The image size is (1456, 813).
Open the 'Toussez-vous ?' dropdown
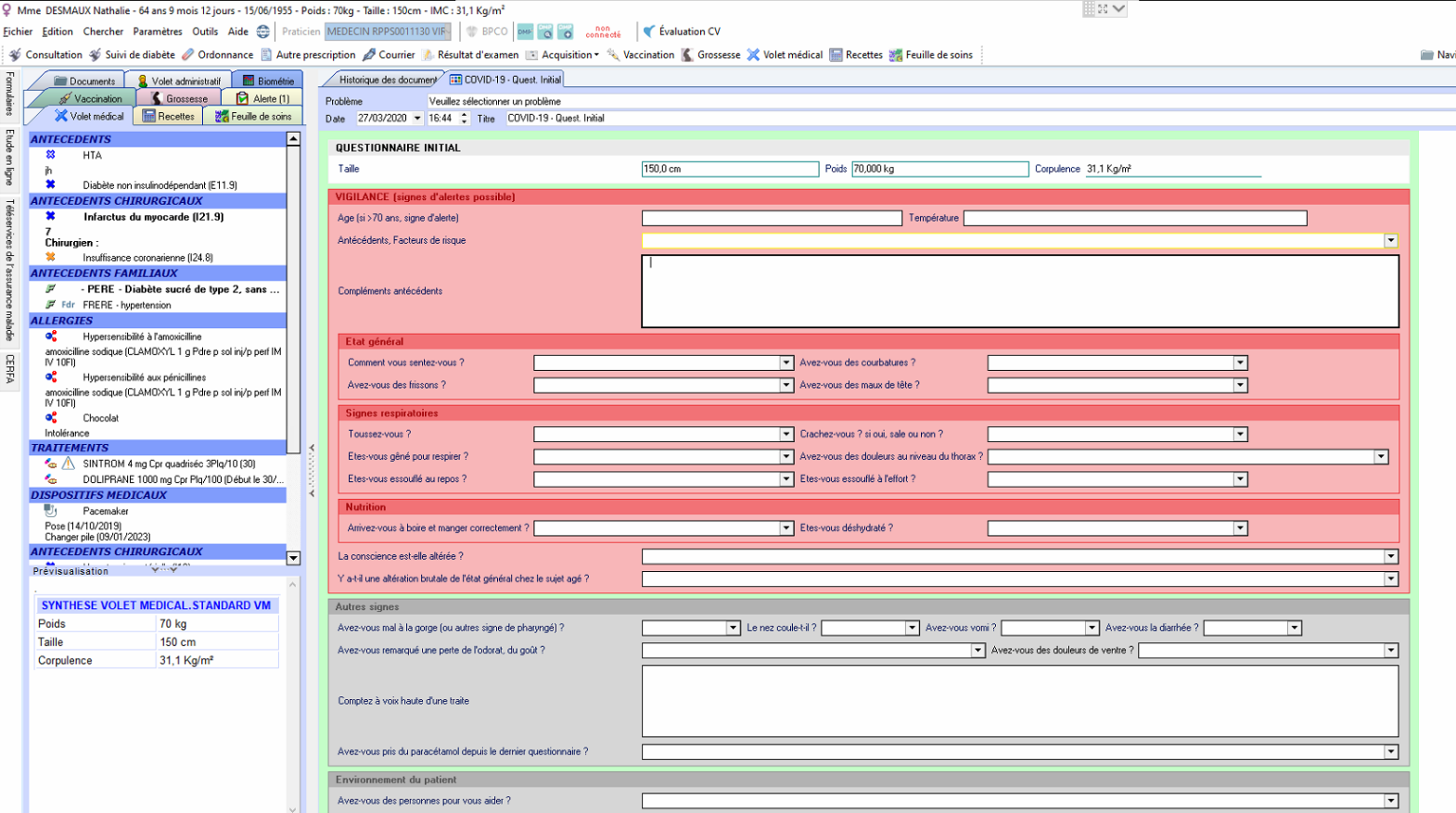coord(786,435)
